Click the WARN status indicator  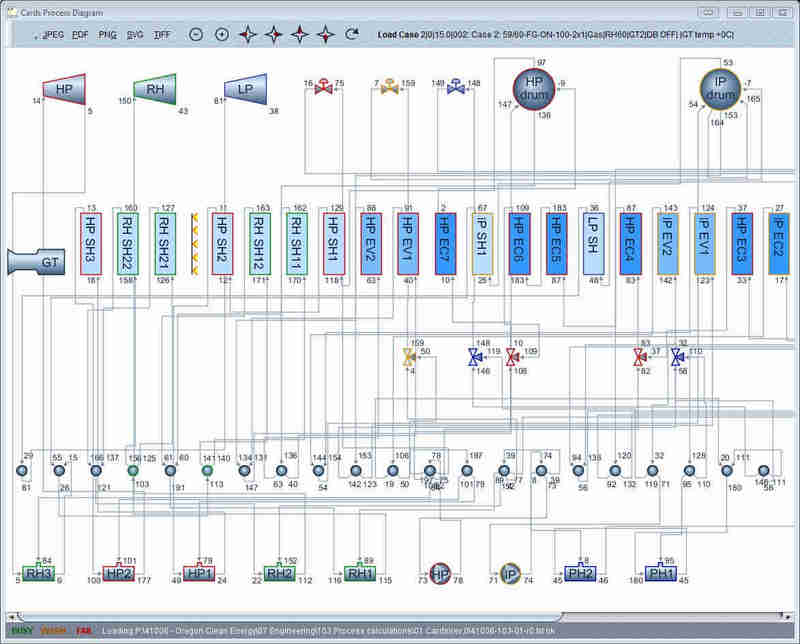pyautogui.click(x=53, y=631)
